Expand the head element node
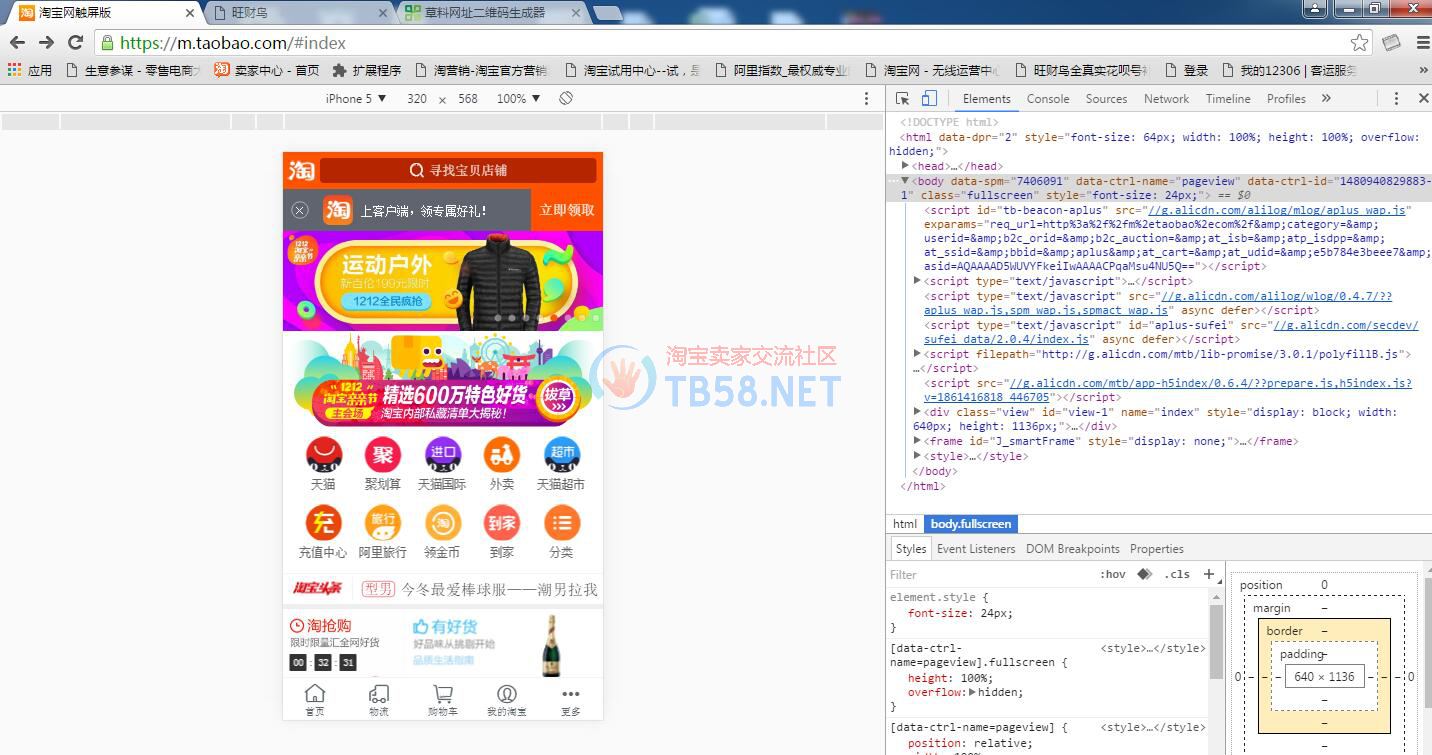 (905, 166)
